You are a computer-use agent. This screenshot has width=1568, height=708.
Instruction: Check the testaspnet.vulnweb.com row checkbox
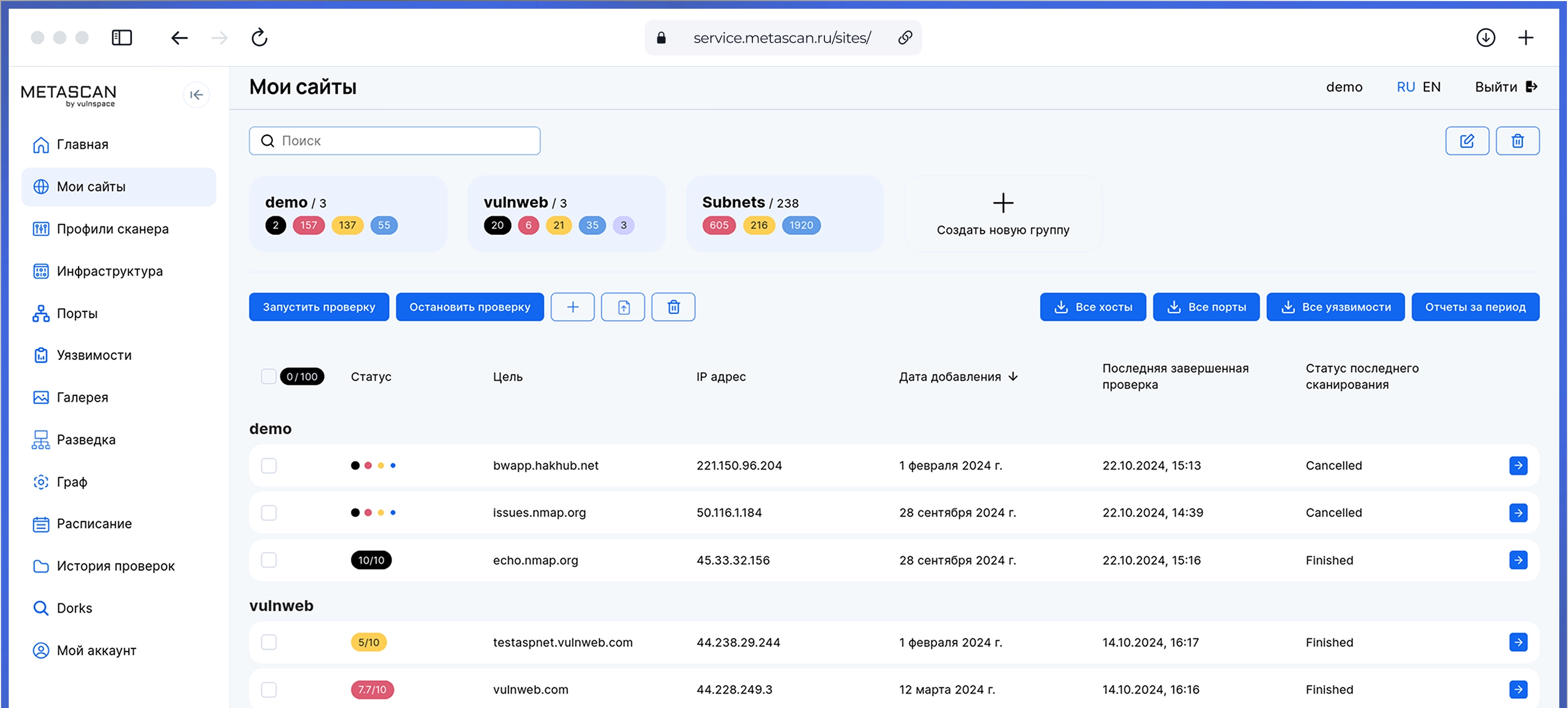tap(268, 642)
